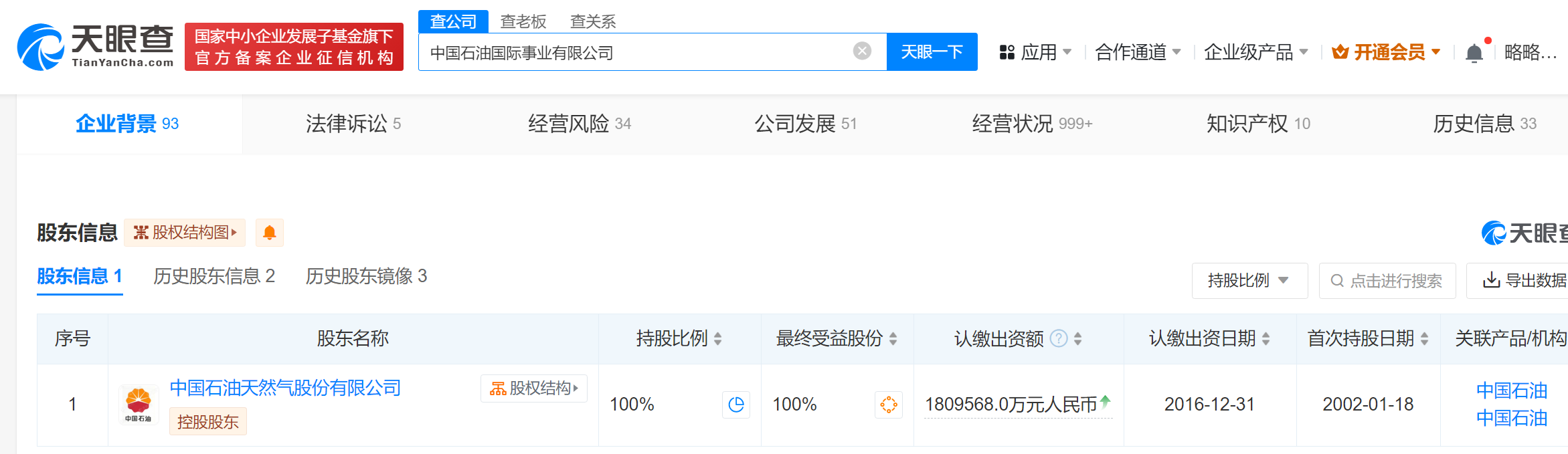Open the 企业级产品 dropdown menu

pos(1255,52)
